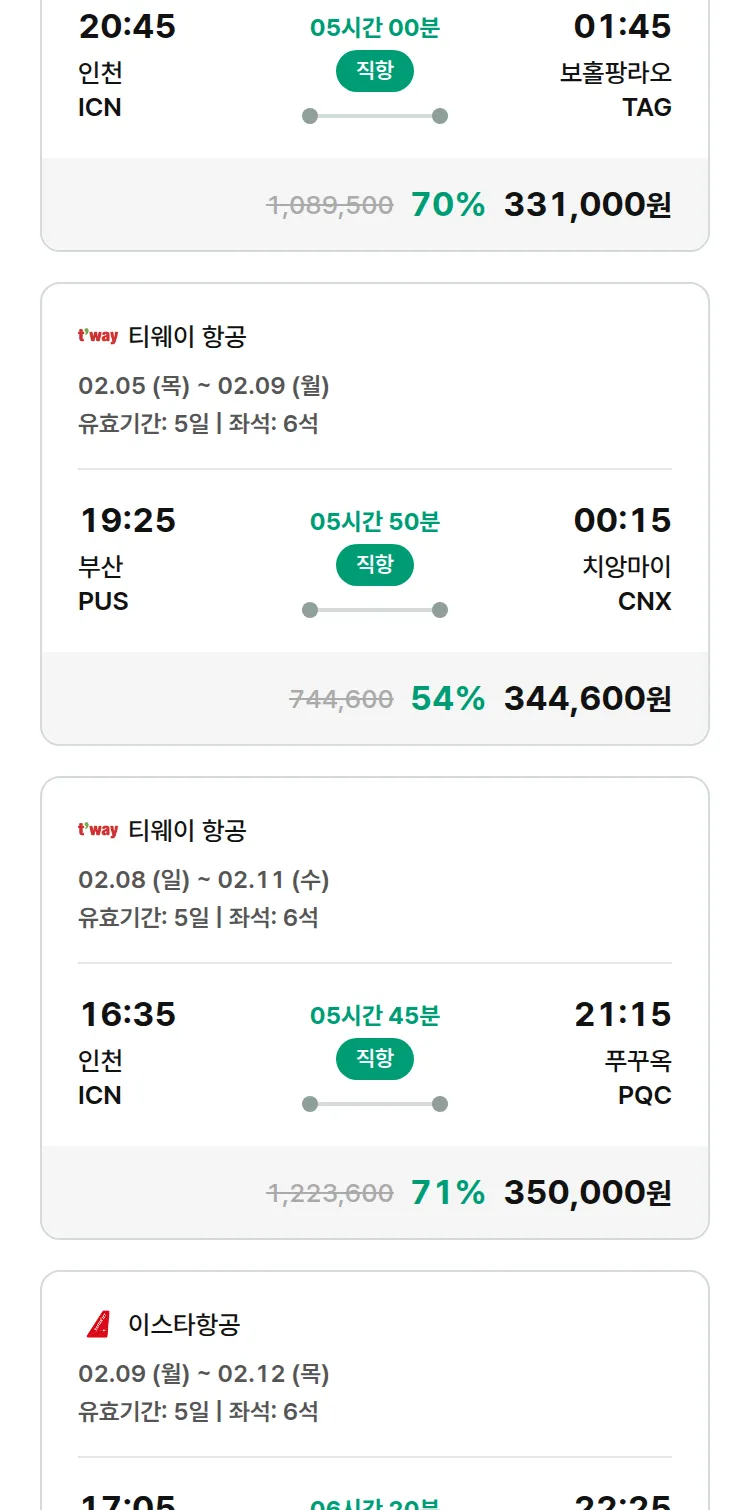Screen dimensions: 750x1510
Task: Select the 331,000원 discounted fare
Action: (x=587, y=205)
